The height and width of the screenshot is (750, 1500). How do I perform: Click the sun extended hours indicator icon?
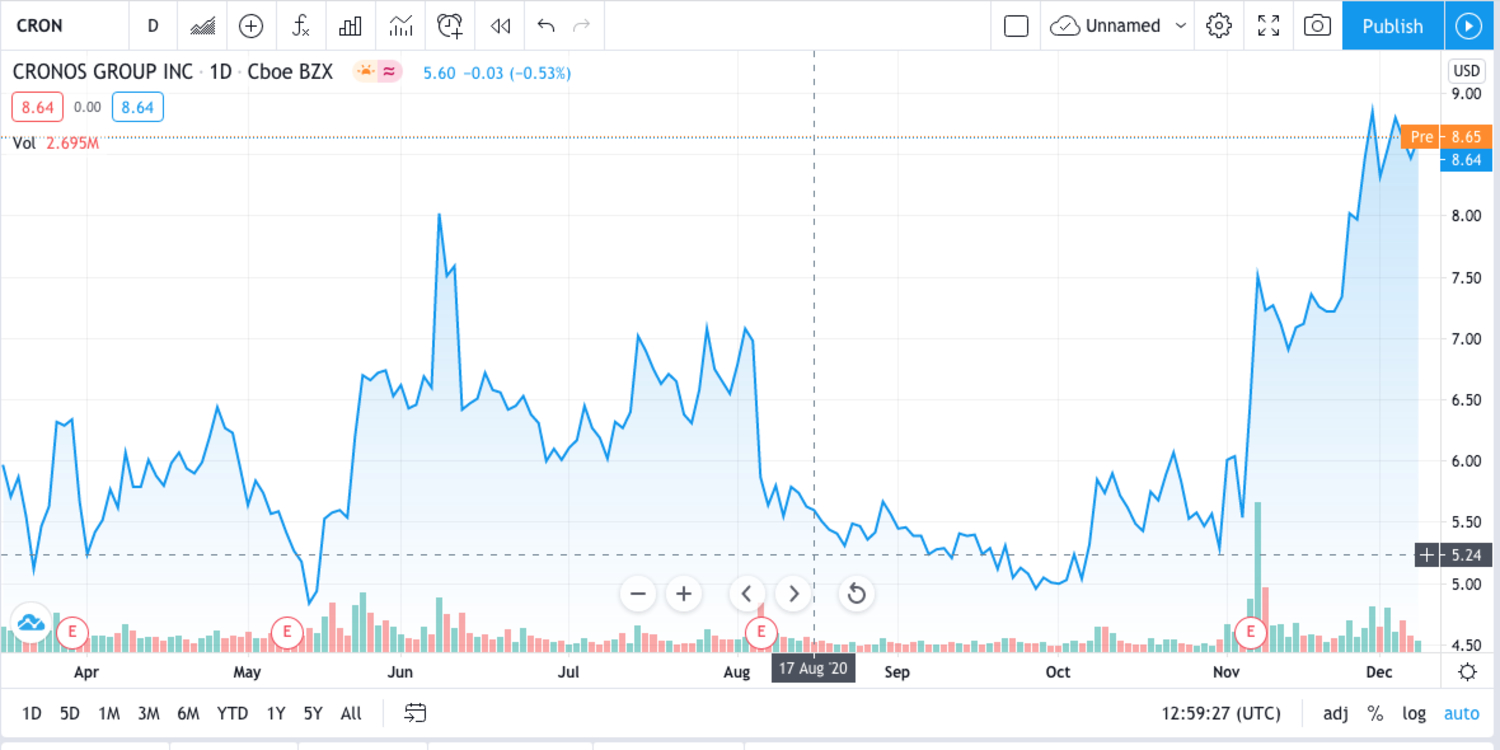[365, 72]
